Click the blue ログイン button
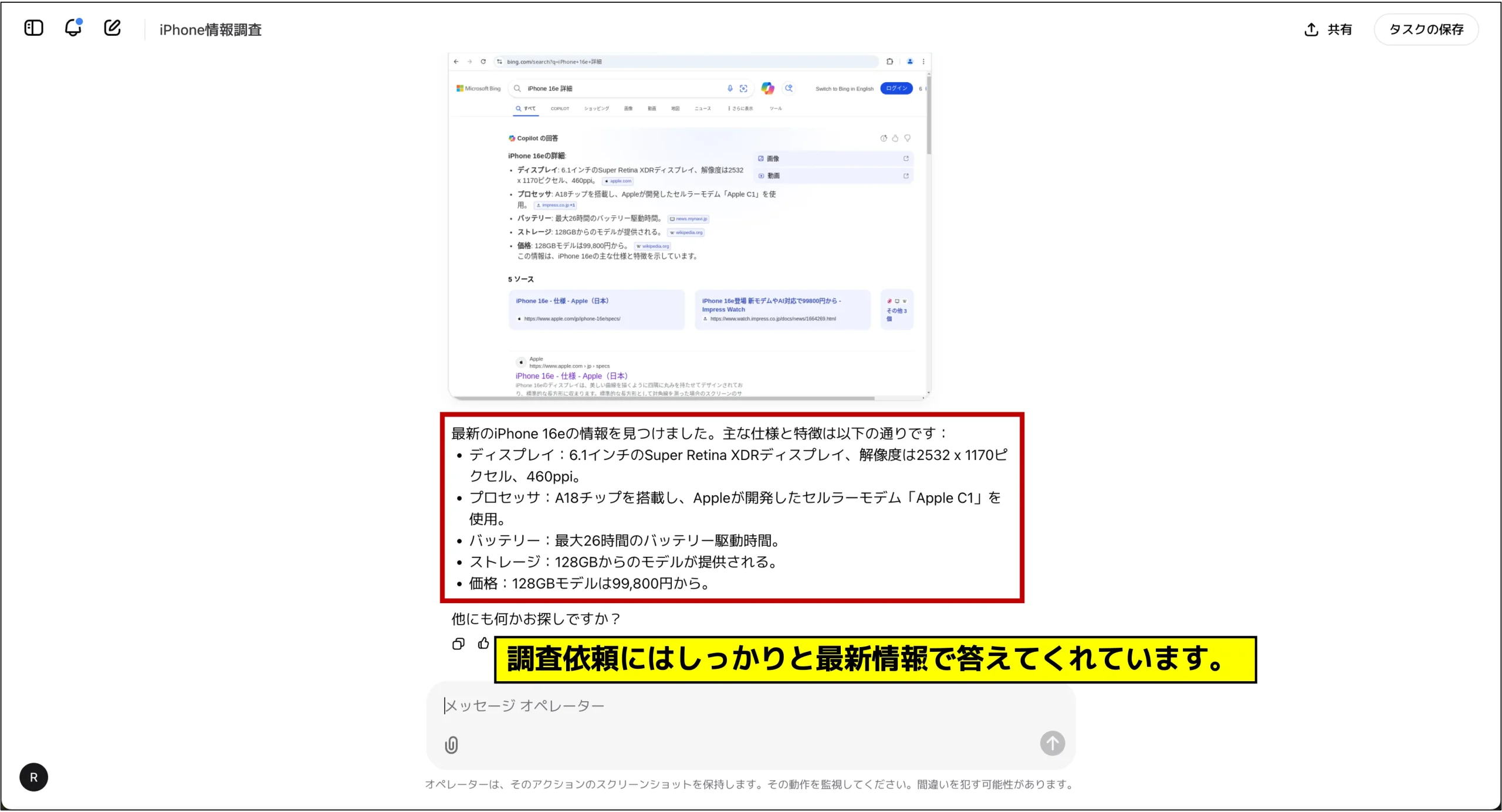This screenshot has height=812, width=1502. pyautogui.click(x=897, y=89)
